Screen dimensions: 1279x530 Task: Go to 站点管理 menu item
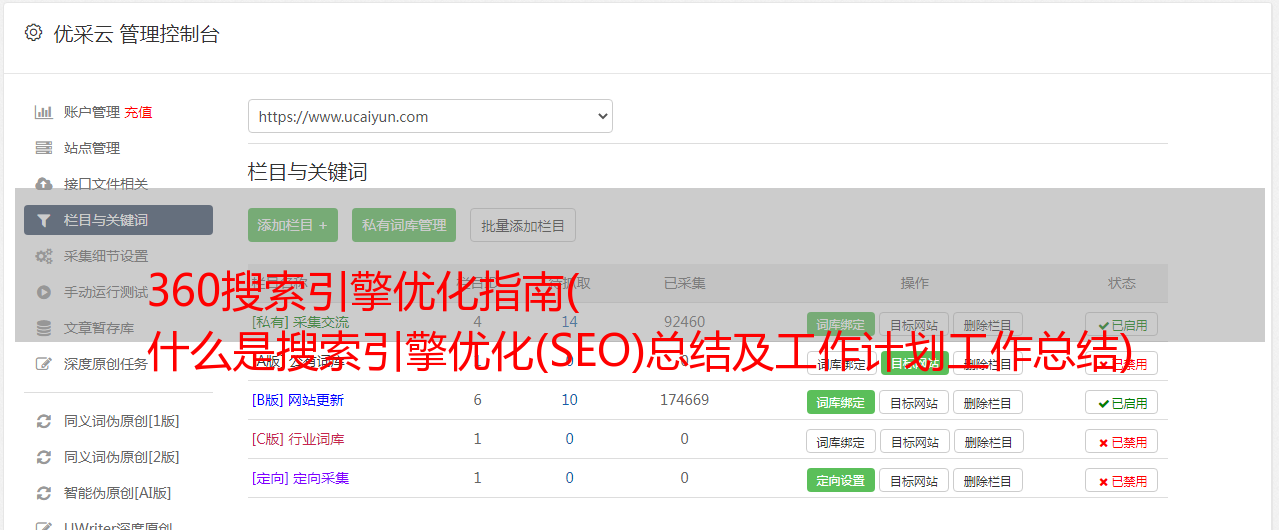pyautogui.click(x=92, y=148)
